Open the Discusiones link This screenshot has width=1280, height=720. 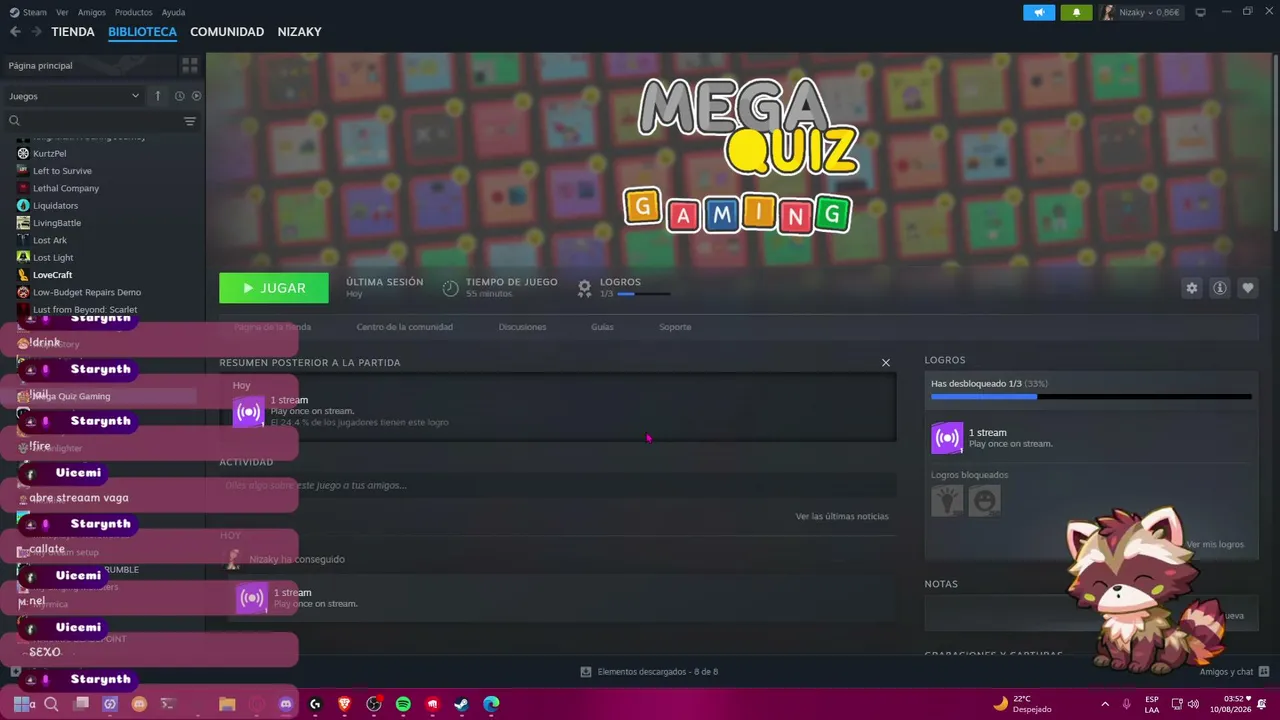(x=522, y=327)
